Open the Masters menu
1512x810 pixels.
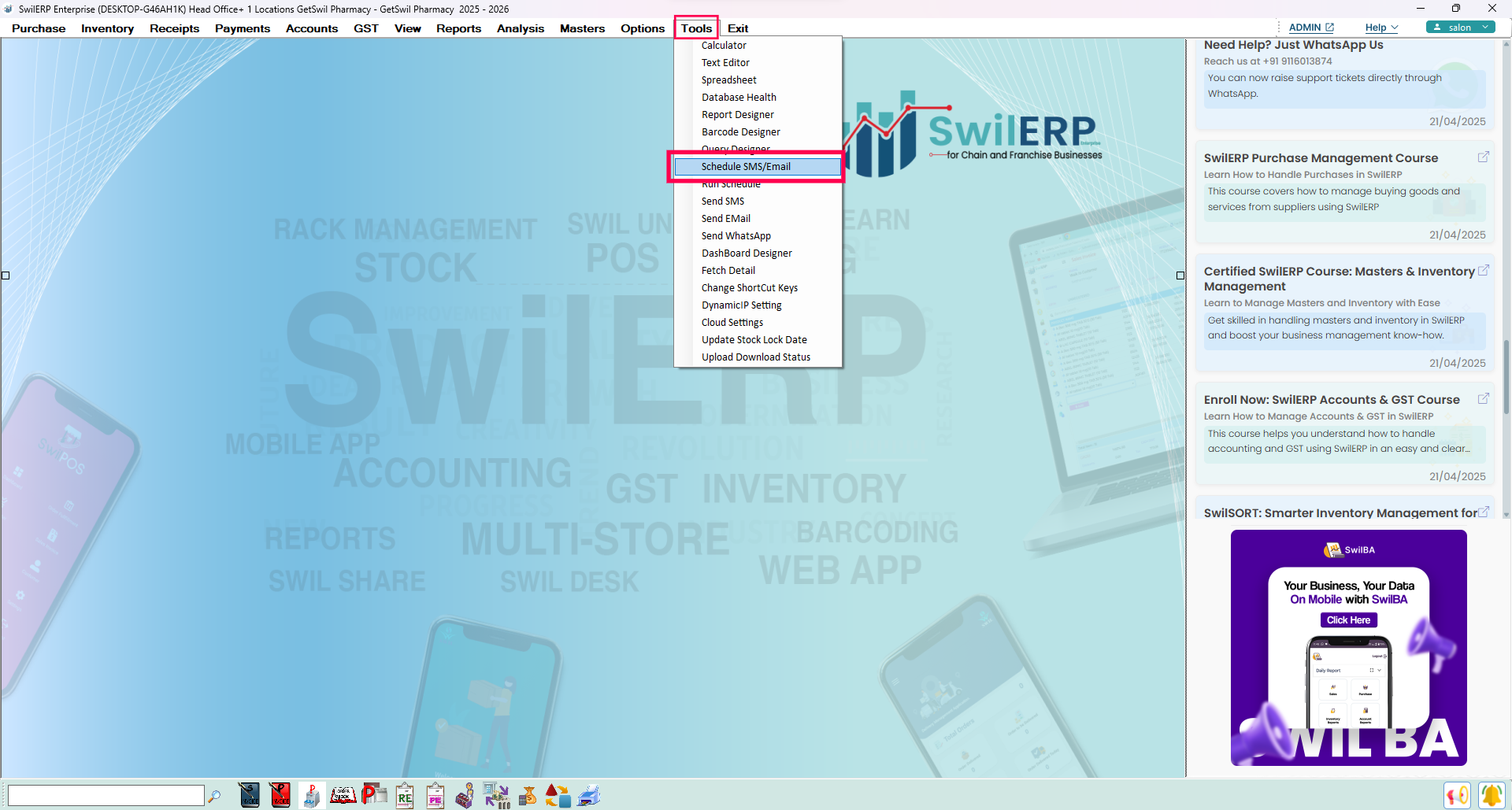(582, 28)
